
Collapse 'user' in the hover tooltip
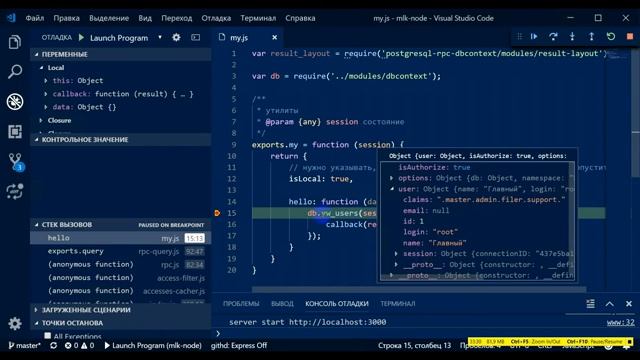(x=391, y=189)
